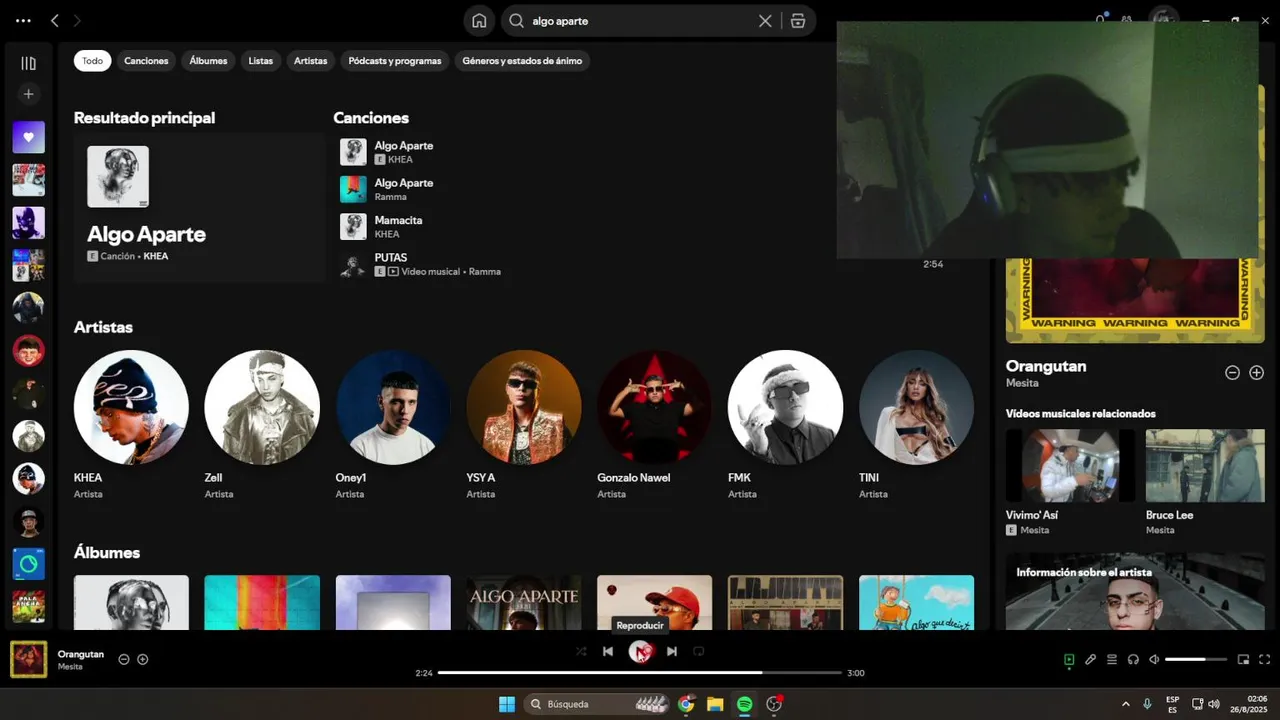Open the queue icon

click(1112, 660)
